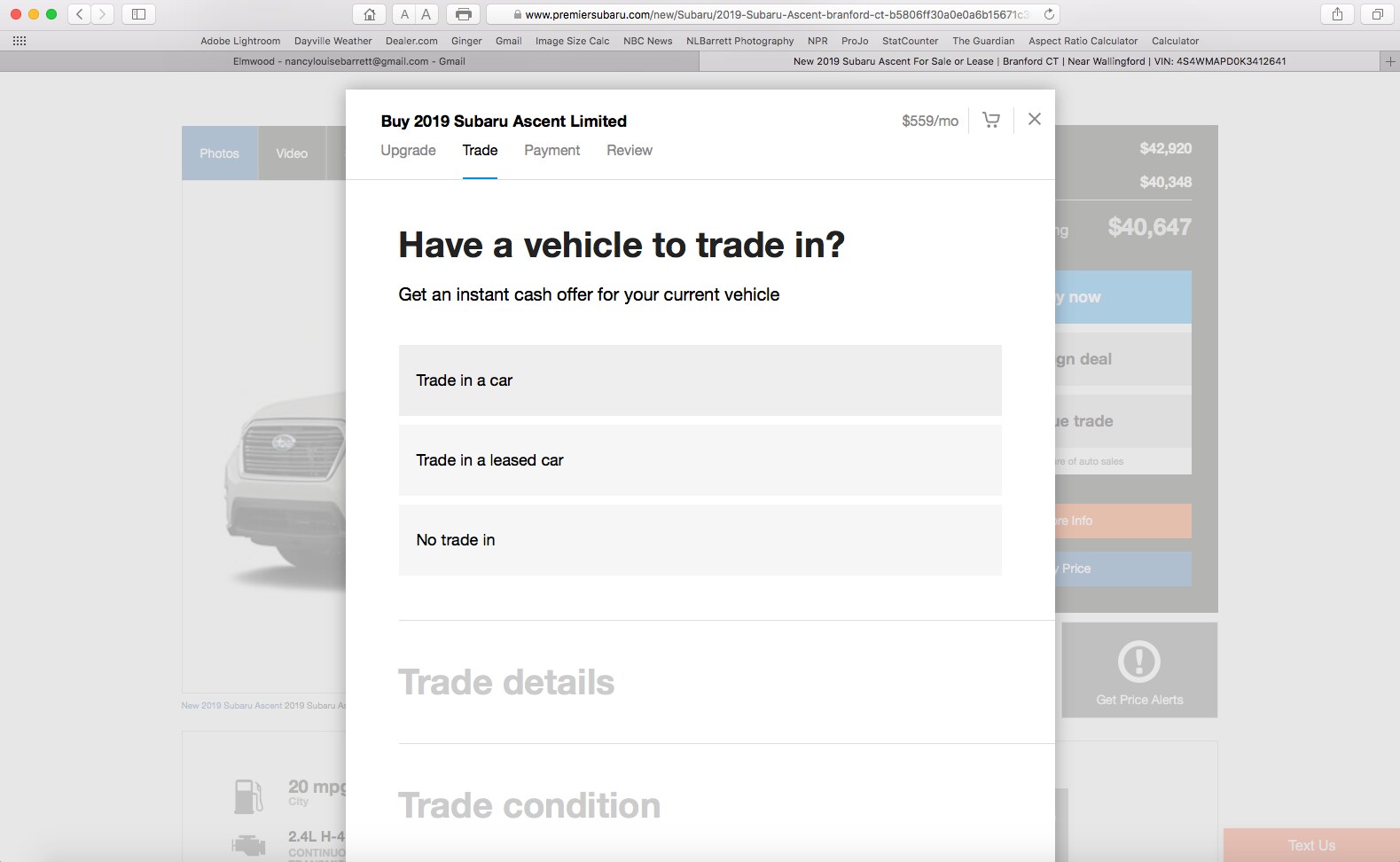The image size is (1400, 862).
Task: Select the Payment step tab
Action: point(551,151)
